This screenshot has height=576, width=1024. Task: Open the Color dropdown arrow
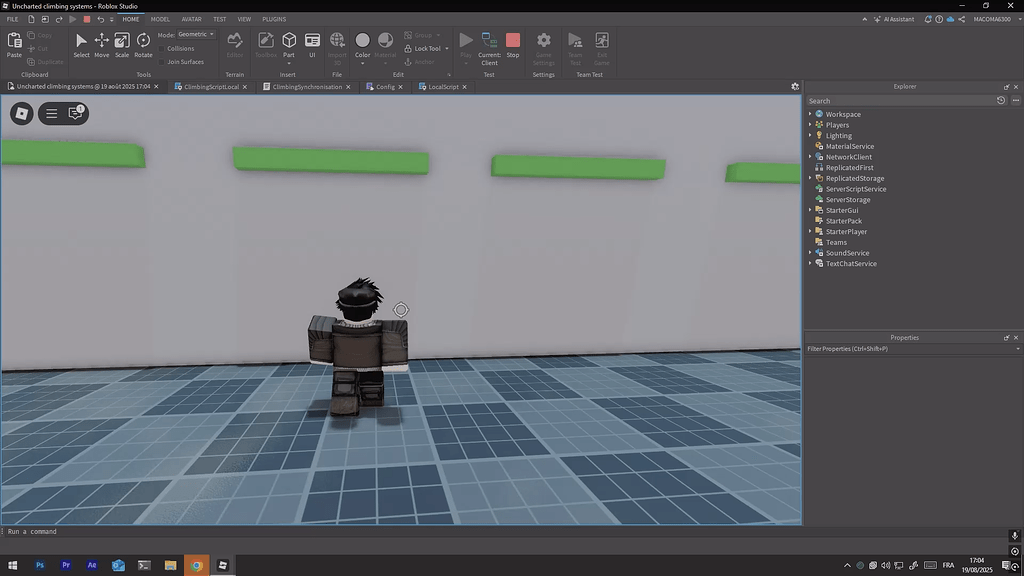362,63
